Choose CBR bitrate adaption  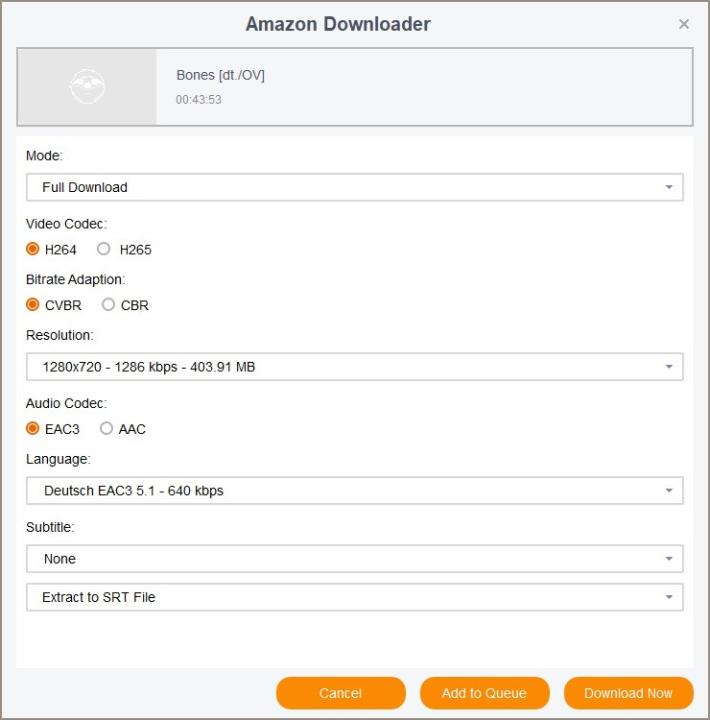[x=108, y=305]
